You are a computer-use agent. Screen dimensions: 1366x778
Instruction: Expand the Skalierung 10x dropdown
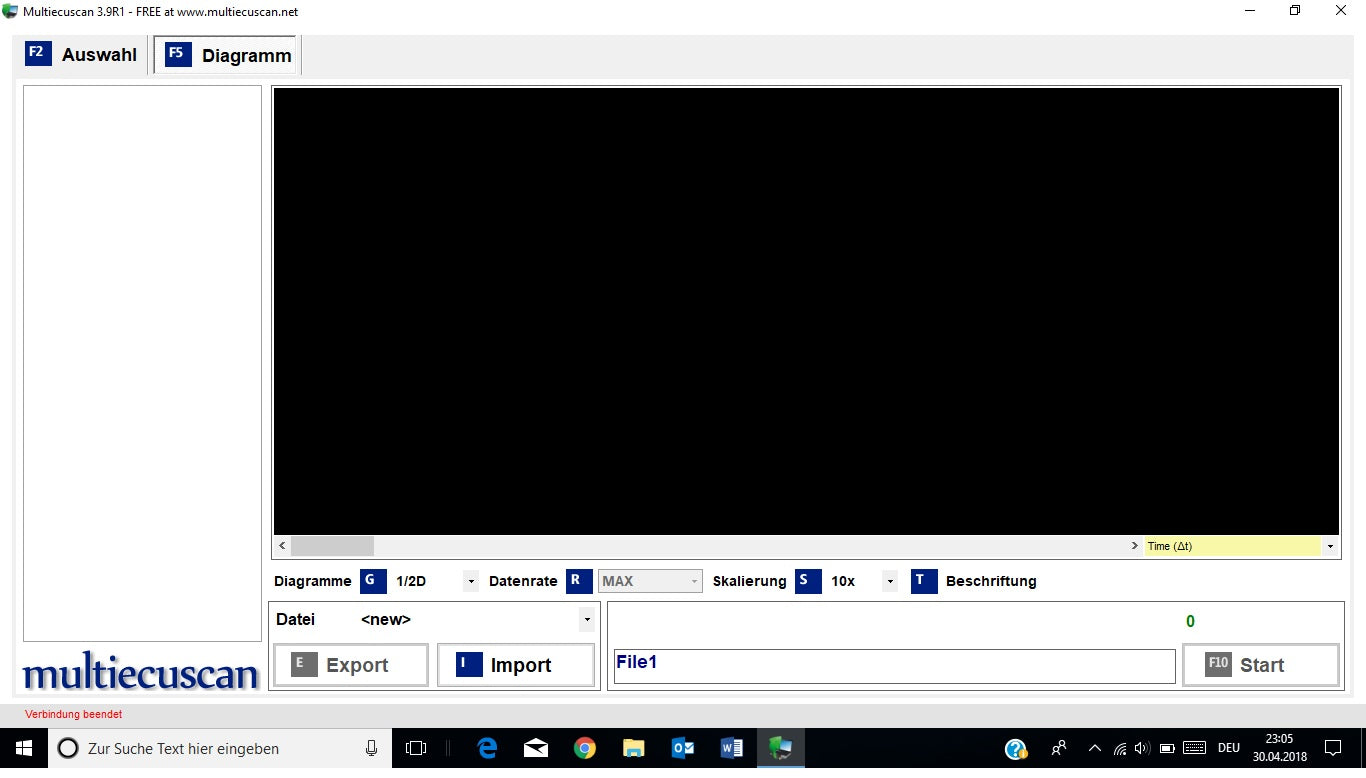coord(890,582)
